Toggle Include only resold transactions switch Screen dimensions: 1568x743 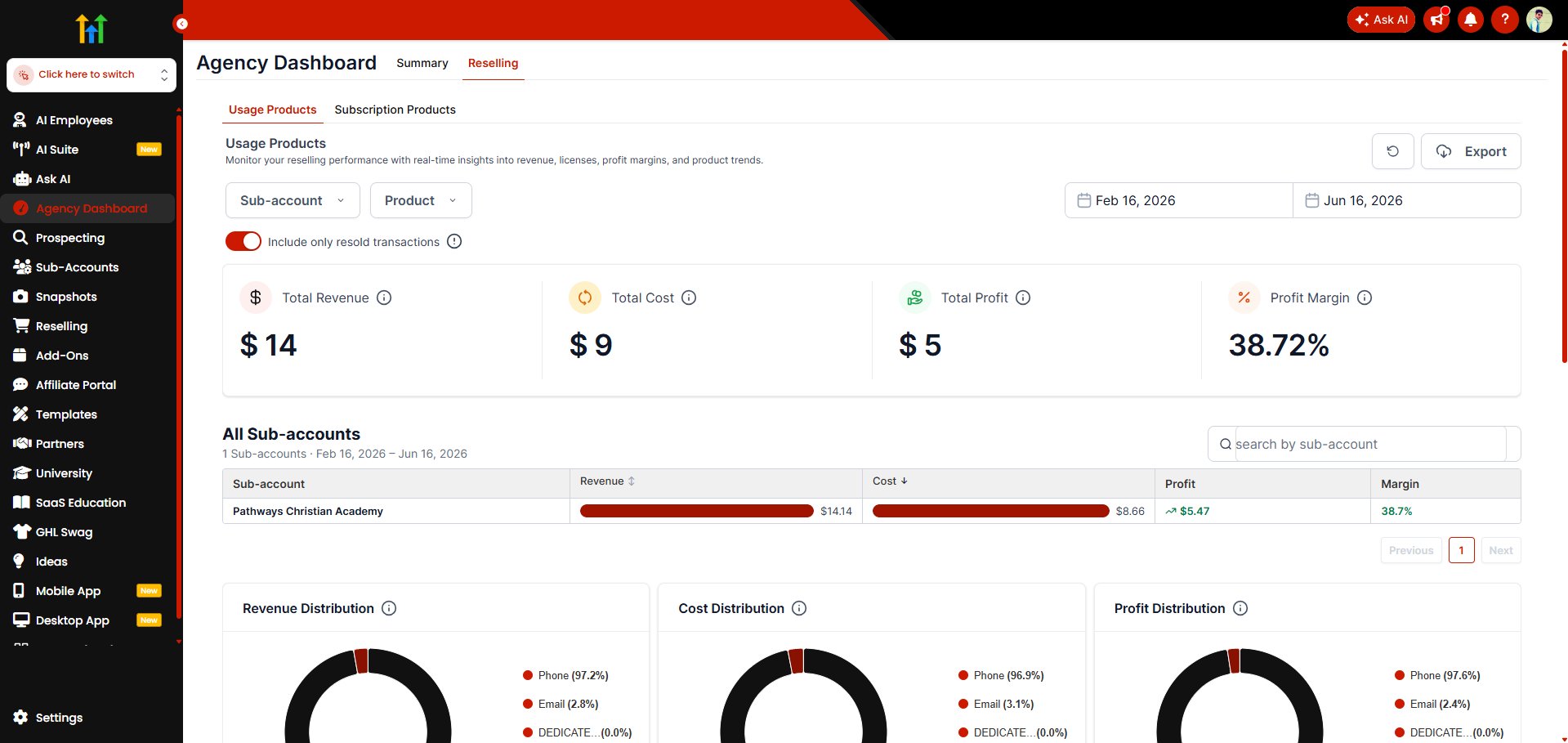click(243, 241)
